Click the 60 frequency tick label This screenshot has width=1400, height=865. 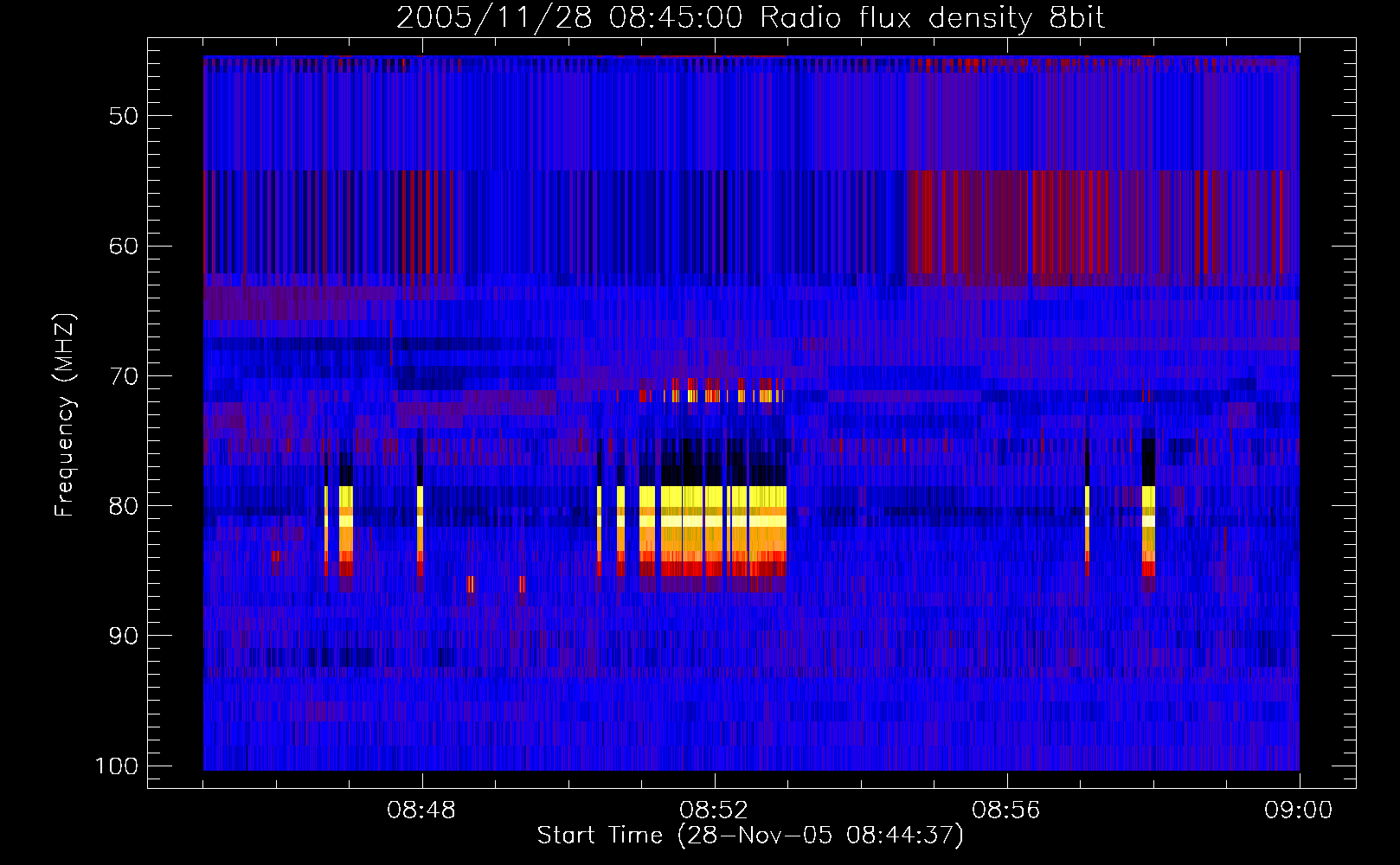[124, 246]
